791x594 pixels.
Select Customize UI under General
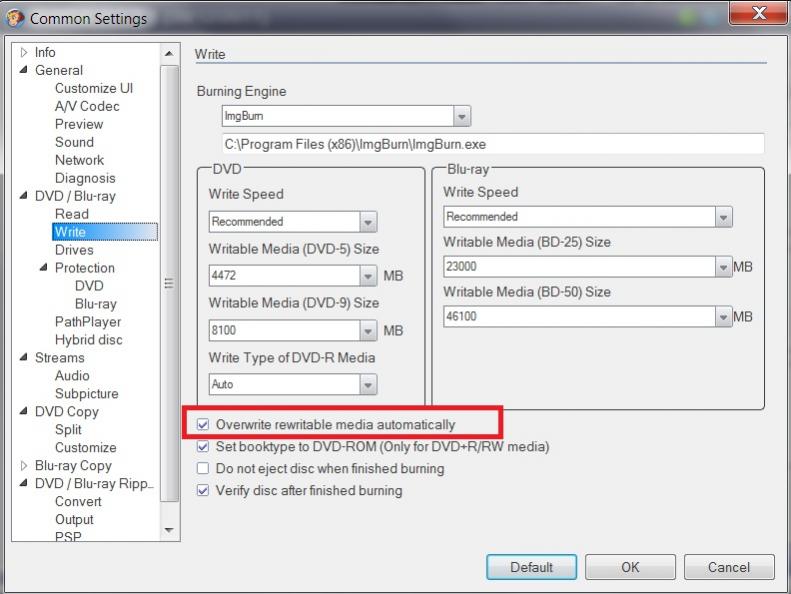(x=94, y=88)
